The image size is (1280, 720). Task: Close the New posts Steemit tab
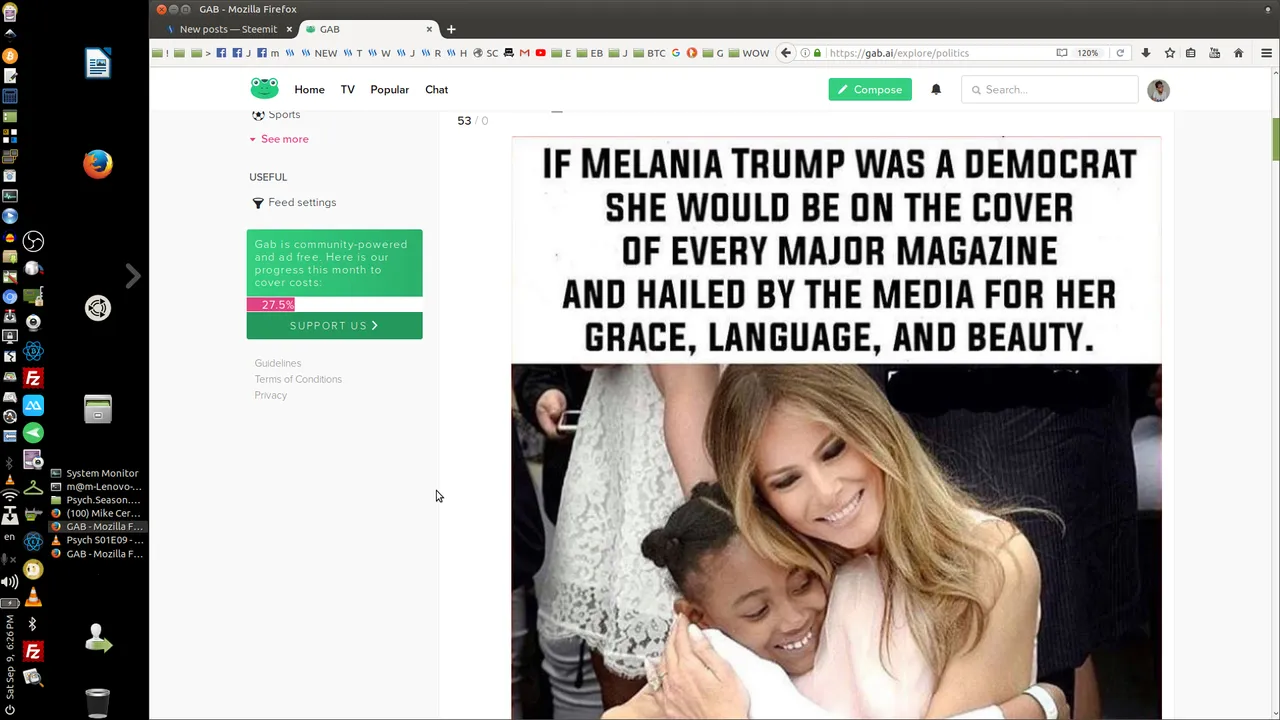pos(289,29)
